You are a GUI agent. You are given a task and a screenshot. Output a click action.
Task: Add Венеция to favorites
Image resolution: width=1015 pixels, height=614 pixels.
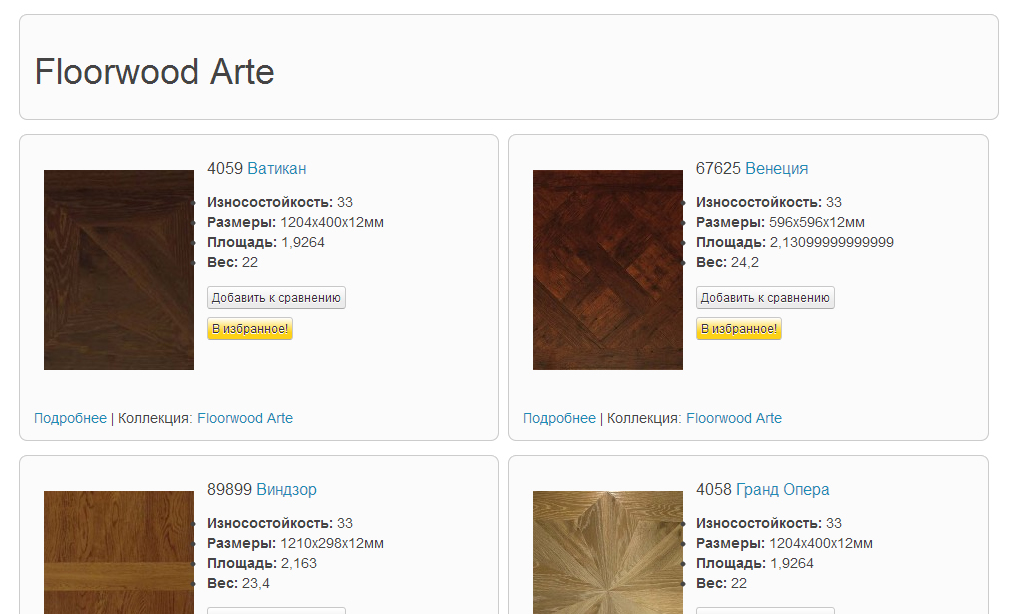pyautogui.click(x=739, y=329)
